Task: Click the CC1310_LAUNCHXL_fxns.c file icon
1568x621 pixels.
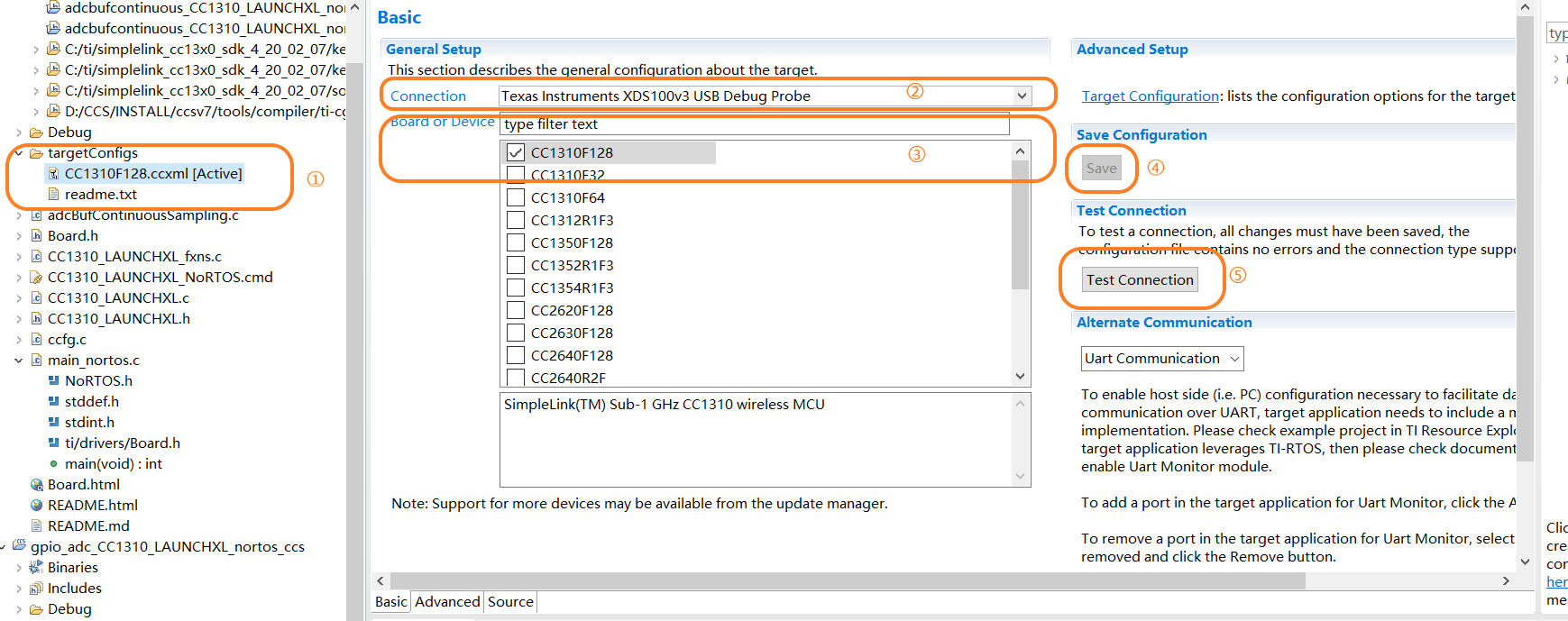Action: 36,257
